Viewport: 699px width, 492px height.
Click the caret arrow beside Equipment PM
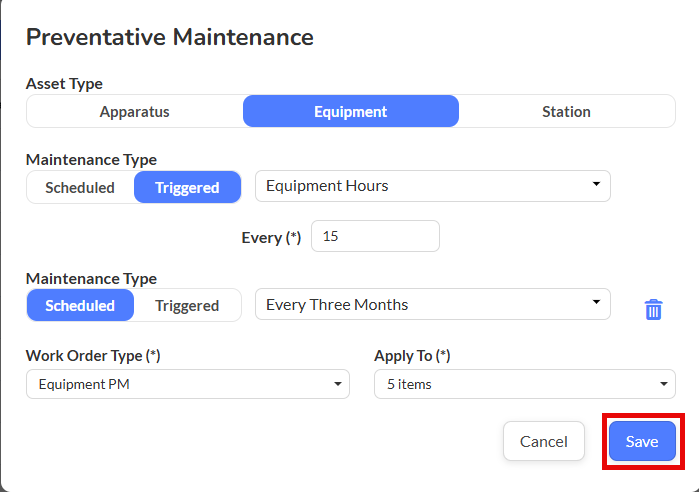[x=338, y=384]
